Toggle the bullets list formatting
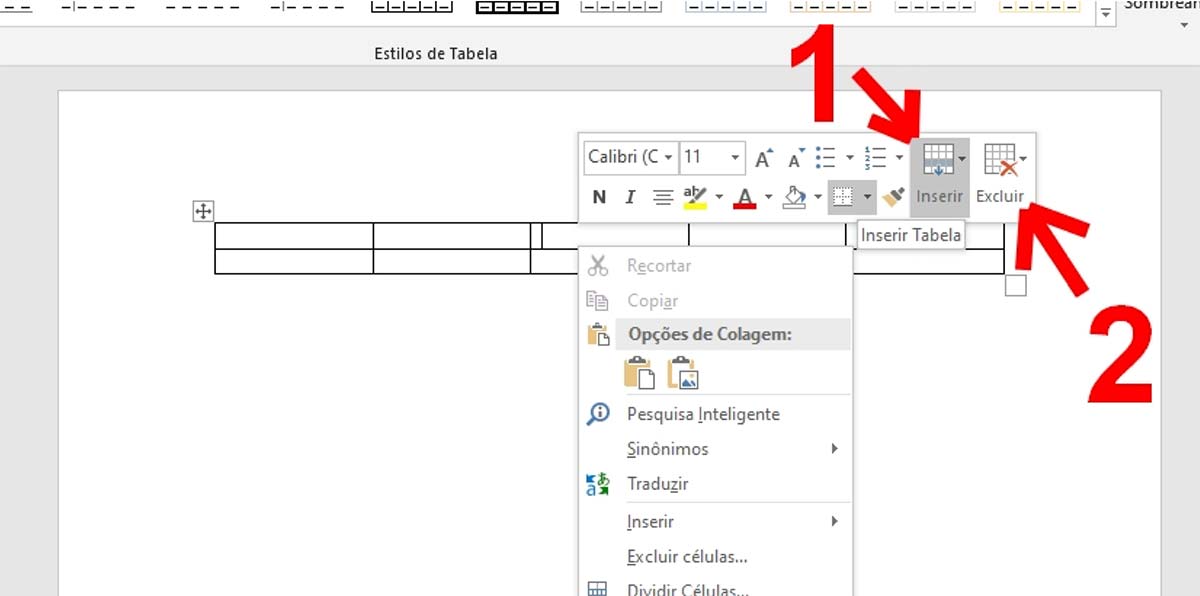This screenshot has width=1200, height=596. 826,157
